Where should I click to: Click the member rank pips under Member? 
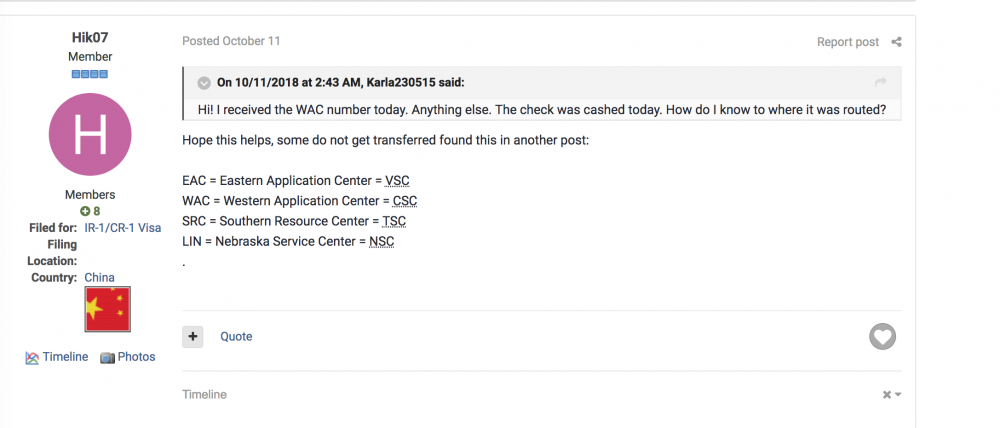tap(90, 74)
